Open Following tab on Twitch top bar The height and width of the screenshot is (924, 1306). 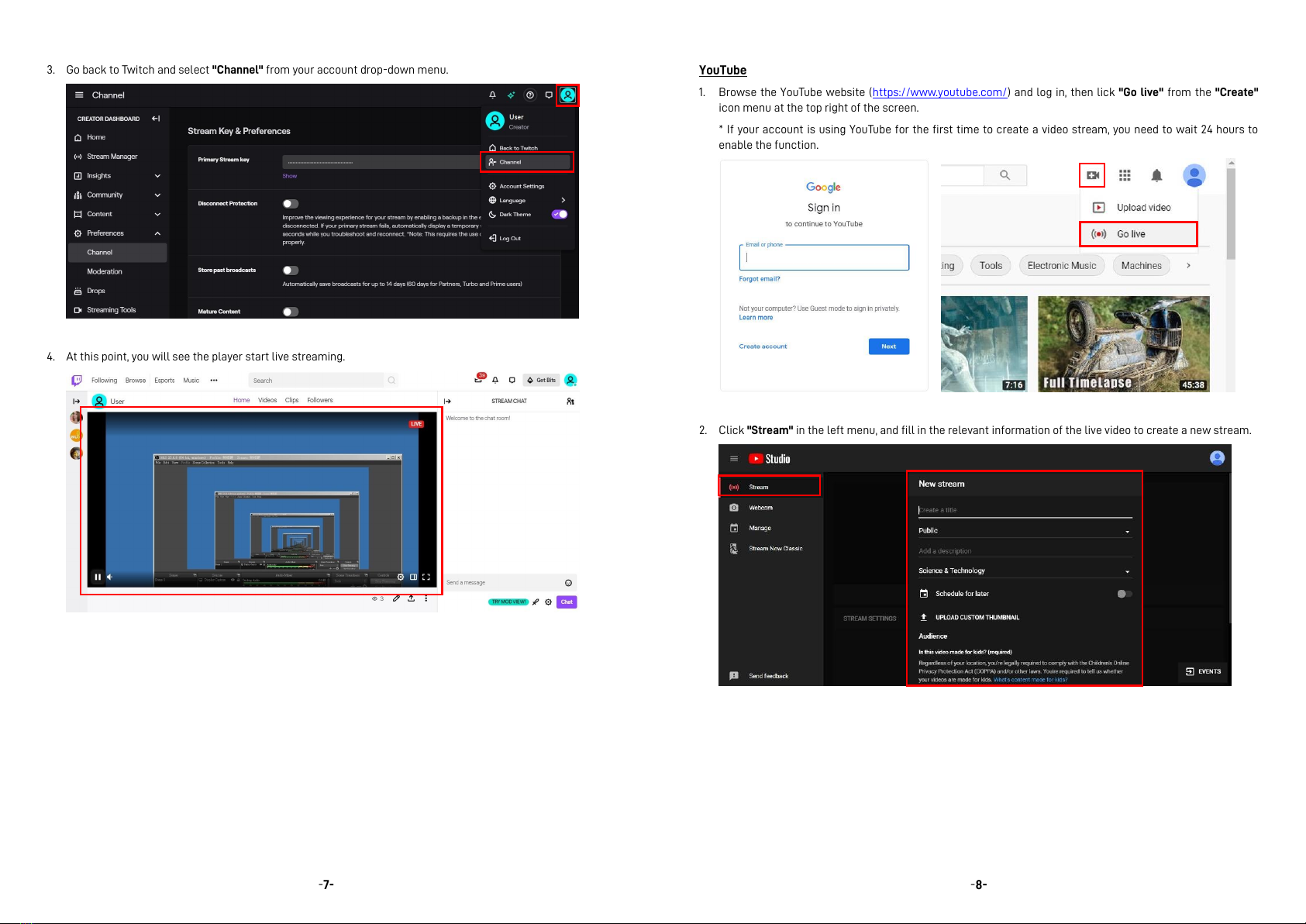click(104, 381)
